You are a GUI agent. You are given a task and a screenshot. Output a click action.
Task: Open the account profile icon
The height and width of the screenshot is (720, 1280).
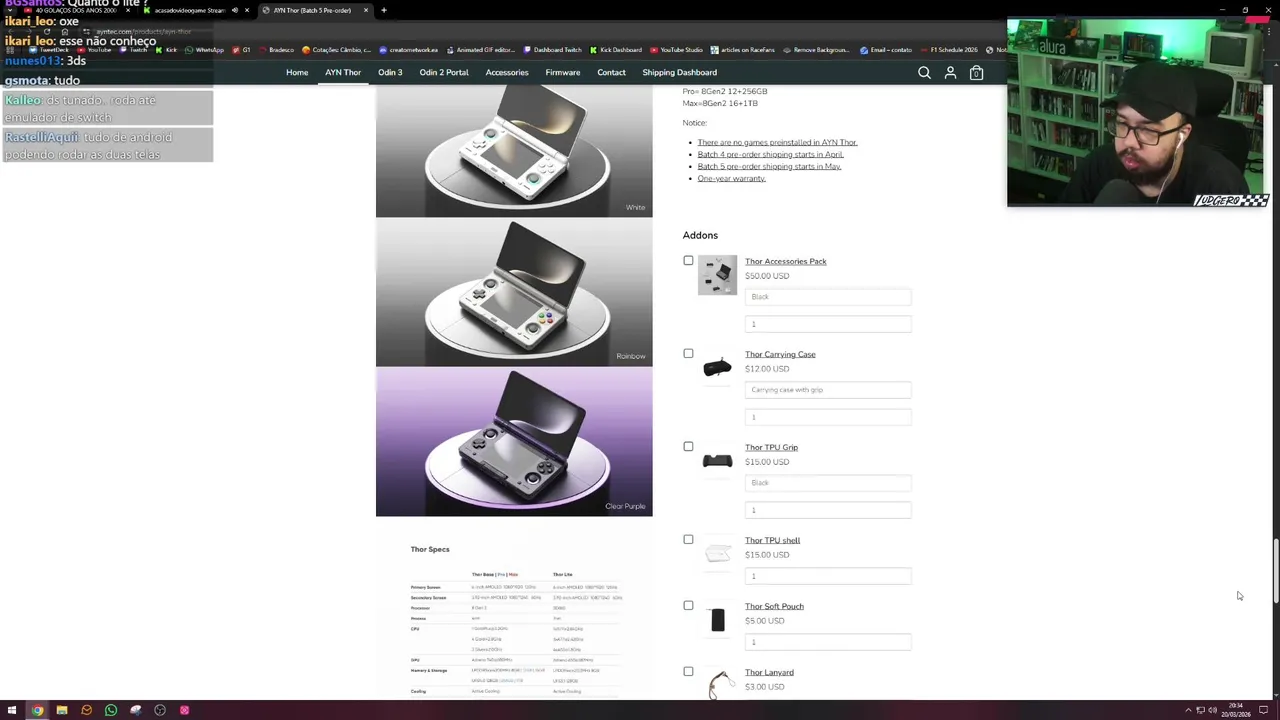click(x=950, y=72)
